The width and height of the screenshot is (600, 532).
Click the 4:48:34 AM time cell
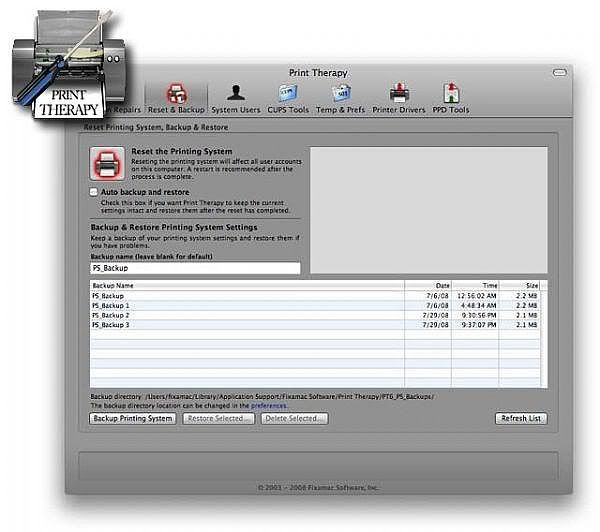[x=479, y=305]
